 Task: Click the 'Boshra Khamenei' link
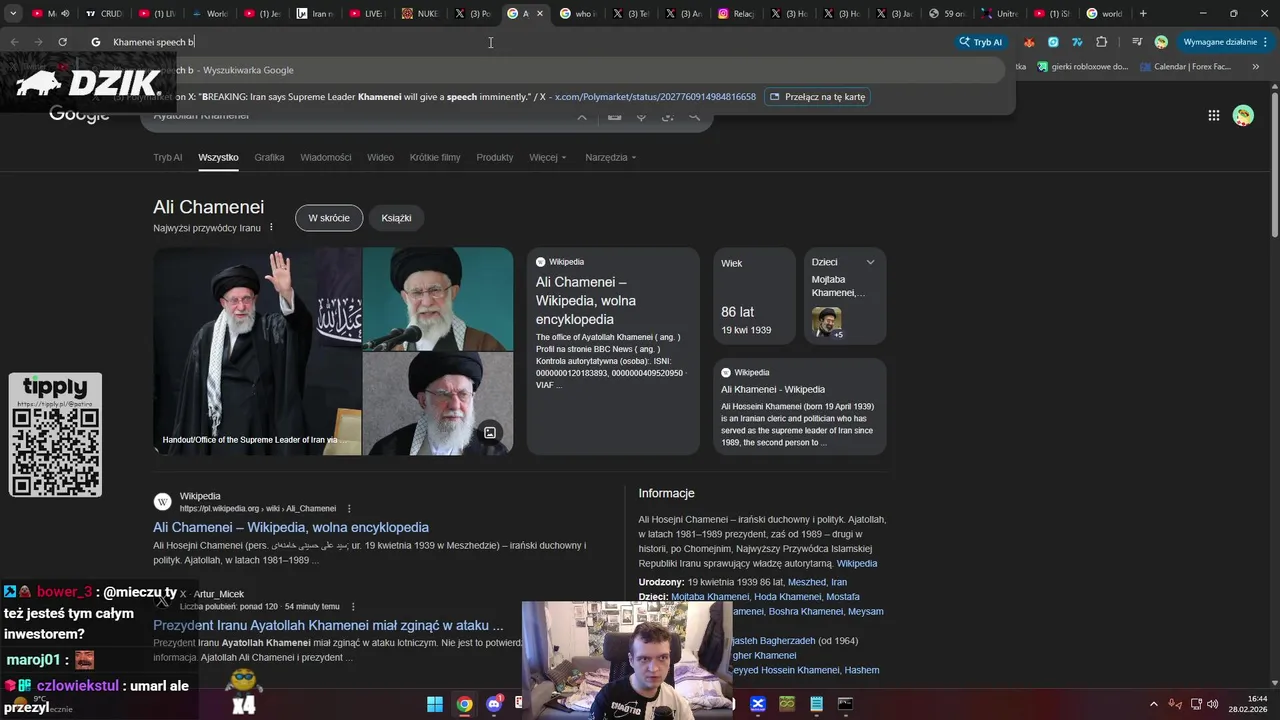[x=806, y=611]
